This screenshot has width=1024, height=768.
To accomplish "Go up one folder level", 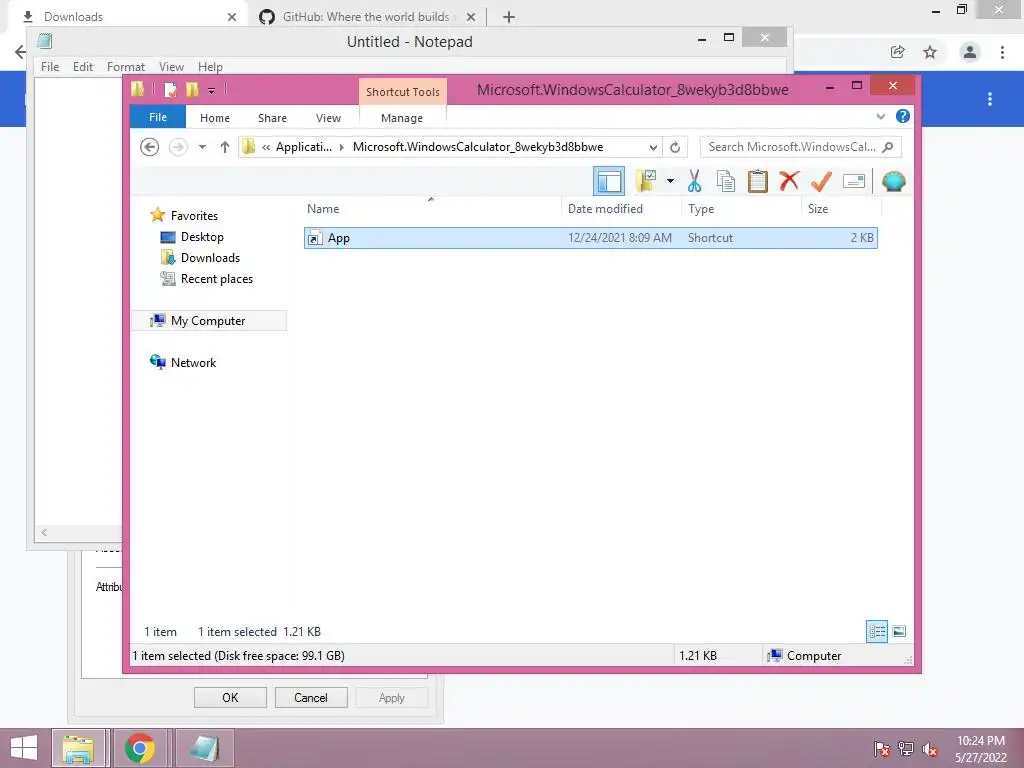I will 225,147.
